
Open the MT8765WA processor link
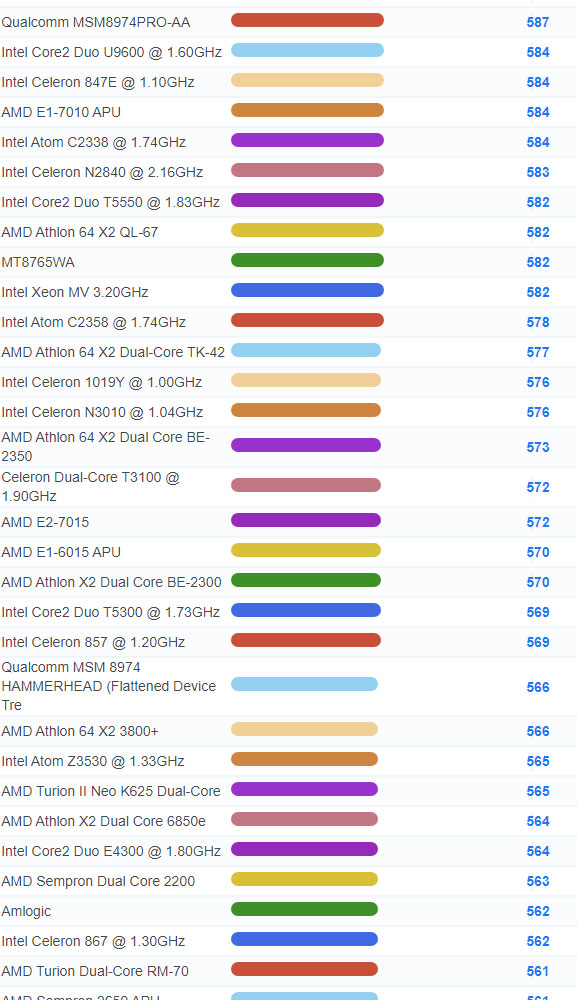pyautogui.click(x=38, y=262)
